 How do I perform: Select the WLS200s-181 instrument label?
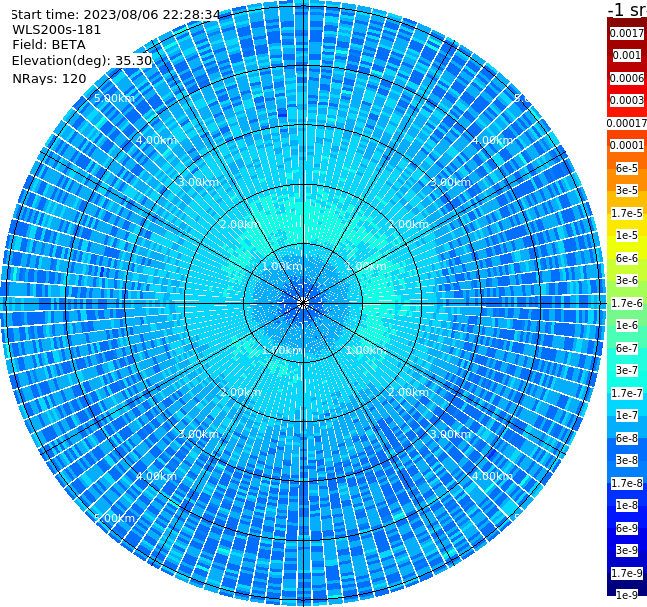57,30
